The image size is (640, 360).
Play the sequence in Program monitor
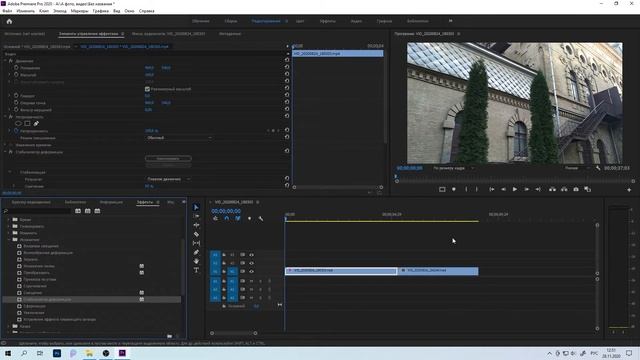(x=515, y=189)
